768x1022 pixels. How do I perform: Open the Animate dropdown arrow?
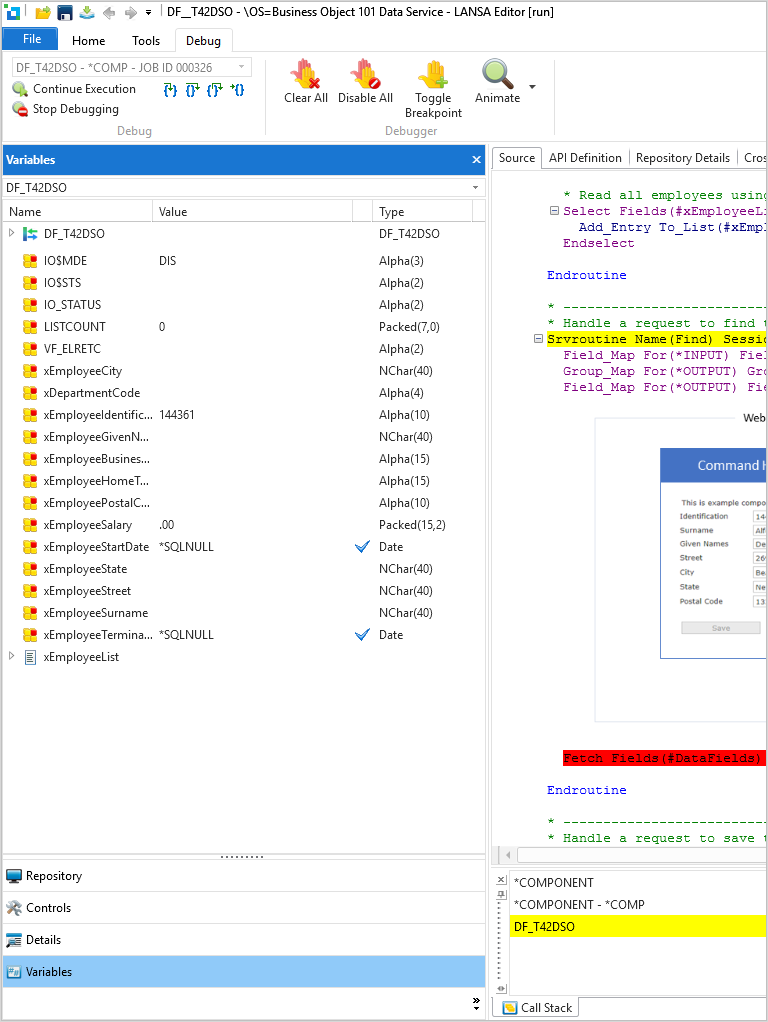point(532,87)
